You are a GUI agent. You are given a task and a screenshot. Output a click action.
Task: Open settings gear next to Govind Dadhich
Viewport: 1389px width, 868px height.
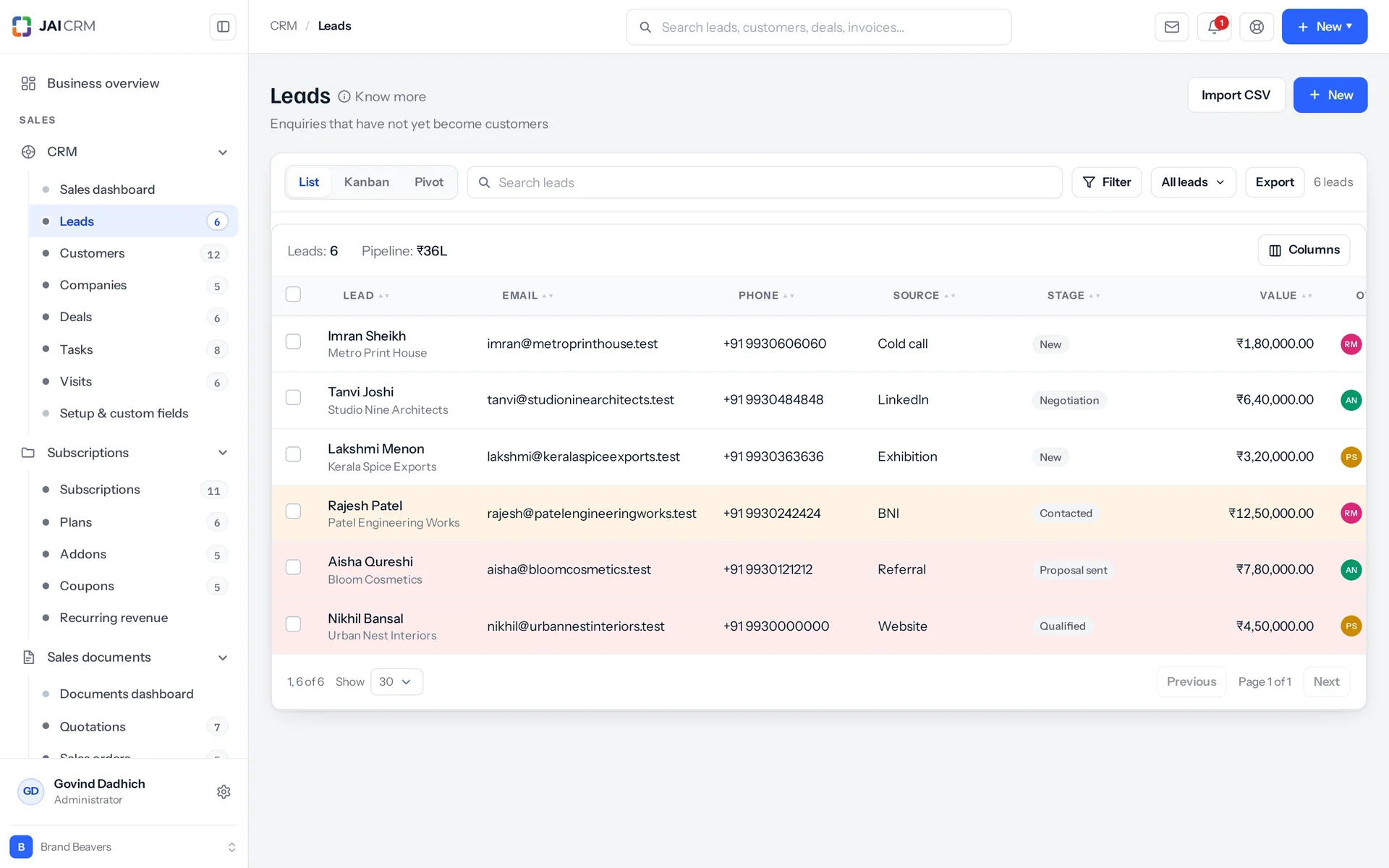point(224,791)
